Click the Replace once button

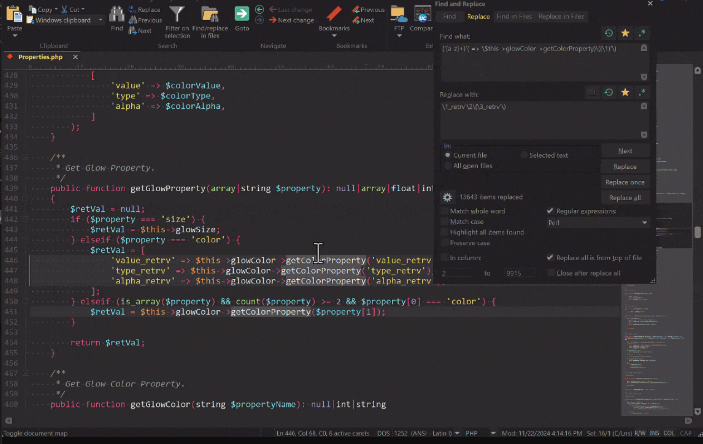(x=625, y=183)
